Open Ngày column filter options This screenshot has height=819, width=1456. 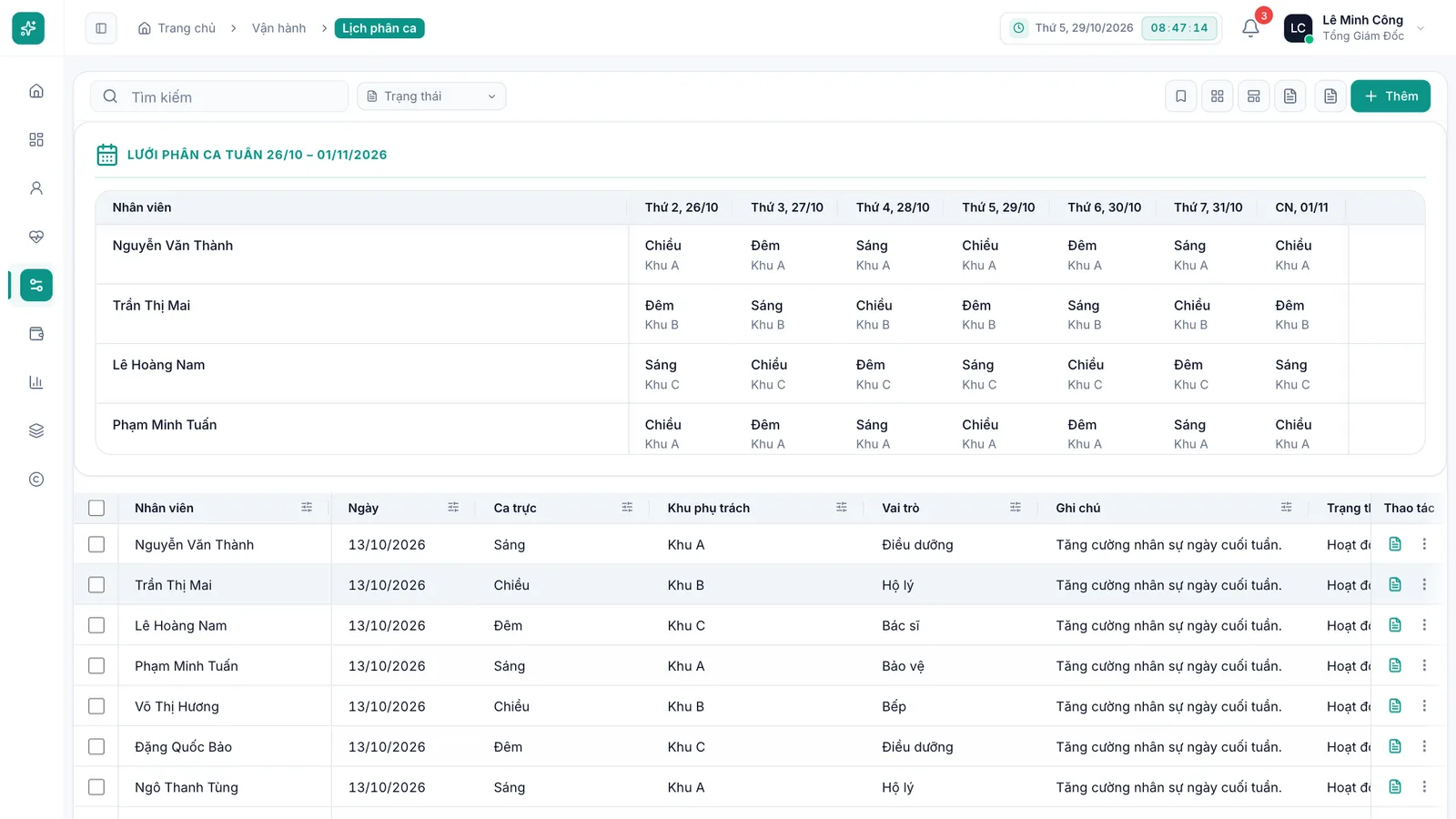pos(453,508)
